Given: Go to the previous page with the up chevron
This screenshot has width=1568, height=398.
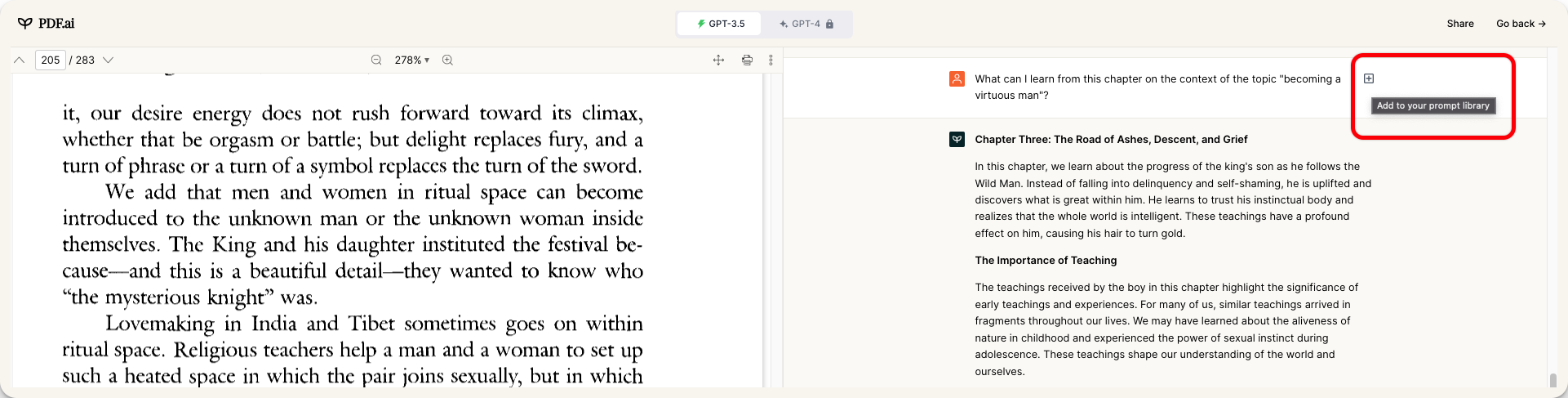Looking at the screenshot, I should pos(20,60).
